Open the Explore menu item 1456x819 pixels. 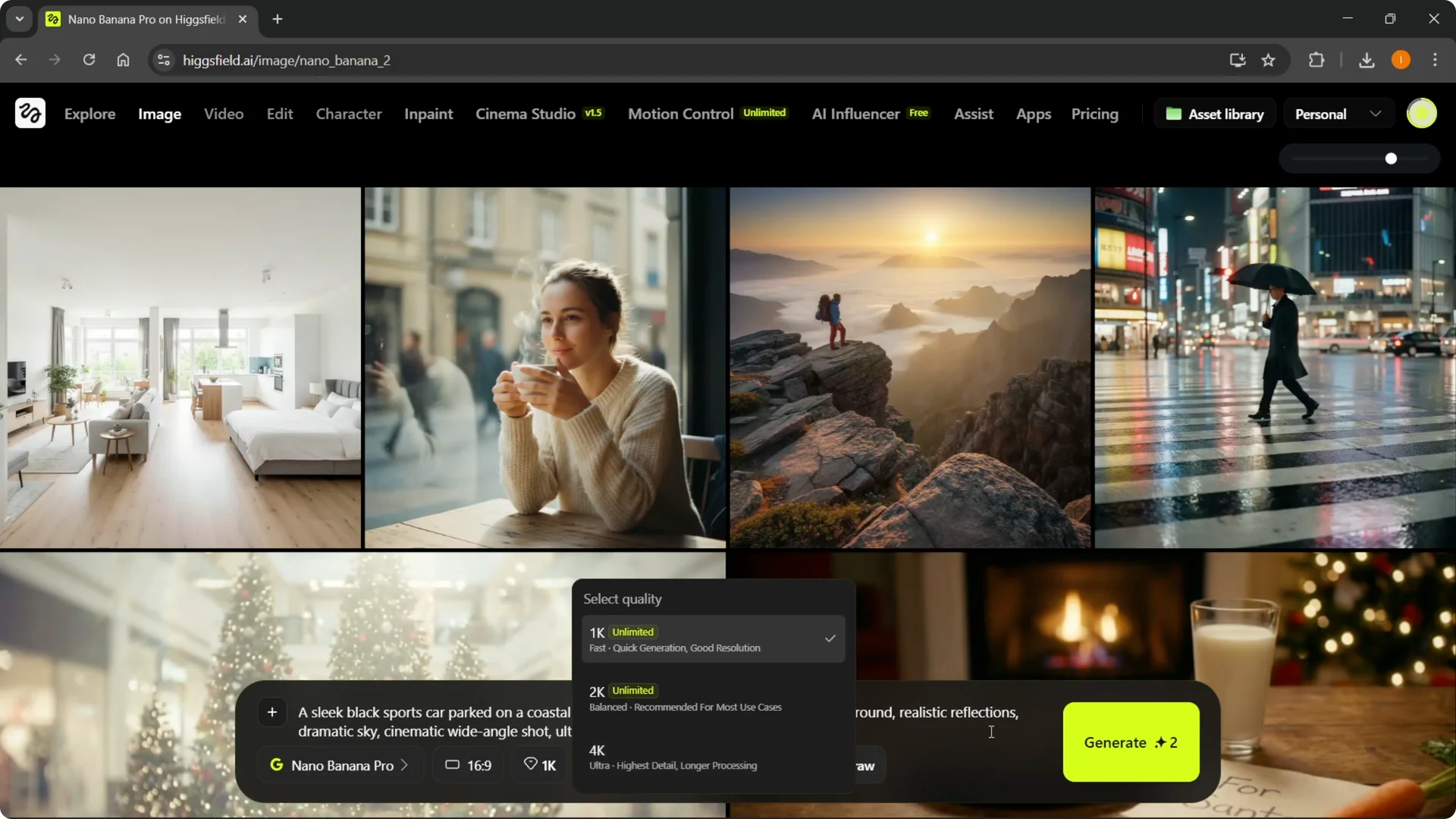point(89,114)
